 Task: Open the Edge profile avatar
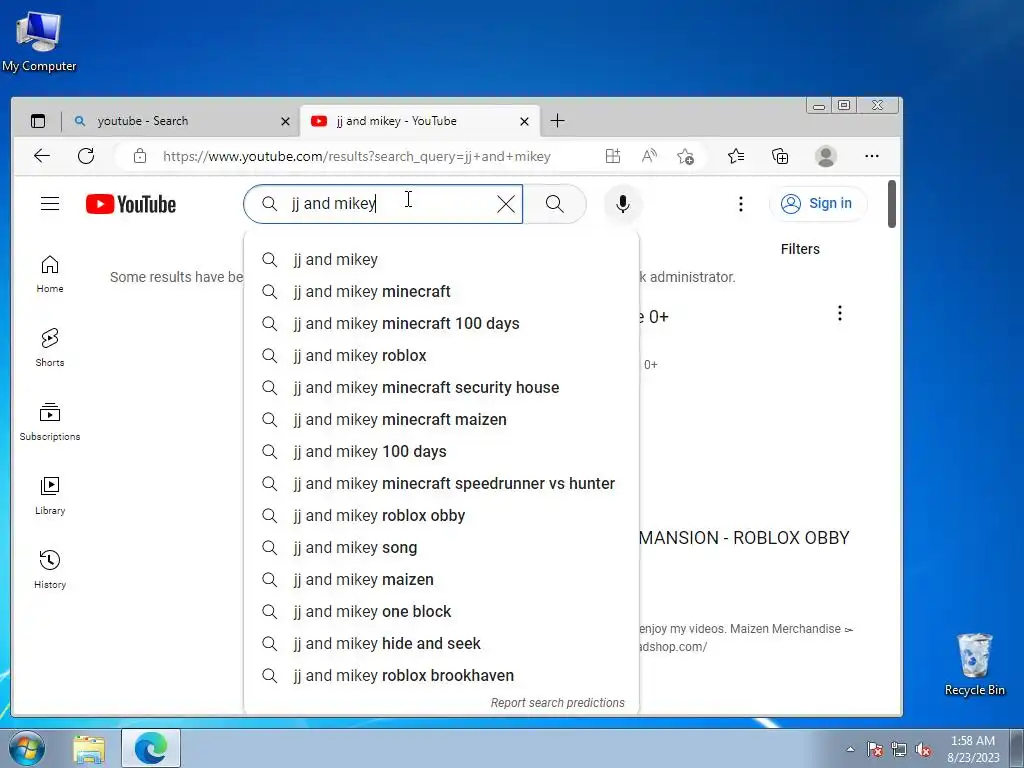[825, 156]
